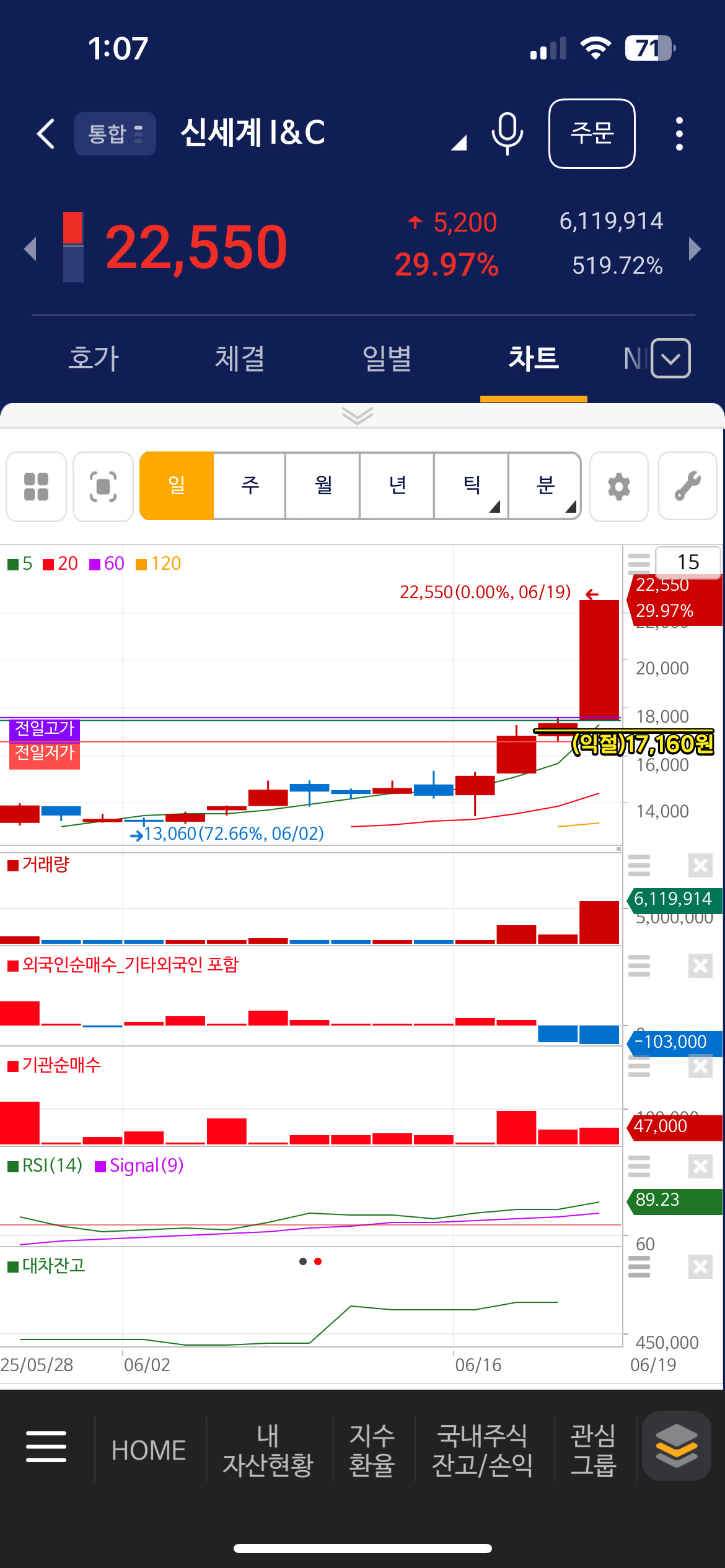Open the three-dot more menu
The height and width of the screenshot is (1568, 725).
pyautogui.click(x=679, y=133)
